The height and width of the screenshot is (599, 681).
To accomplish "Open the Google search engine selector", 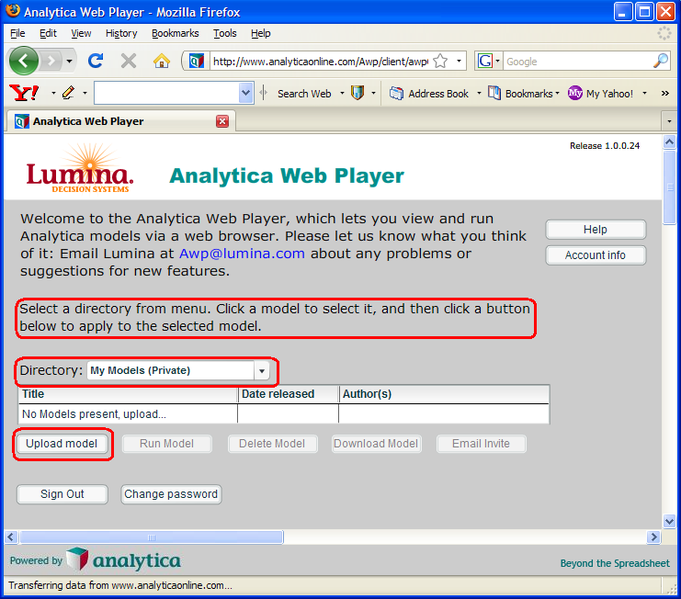I will [x=488, y=61].
